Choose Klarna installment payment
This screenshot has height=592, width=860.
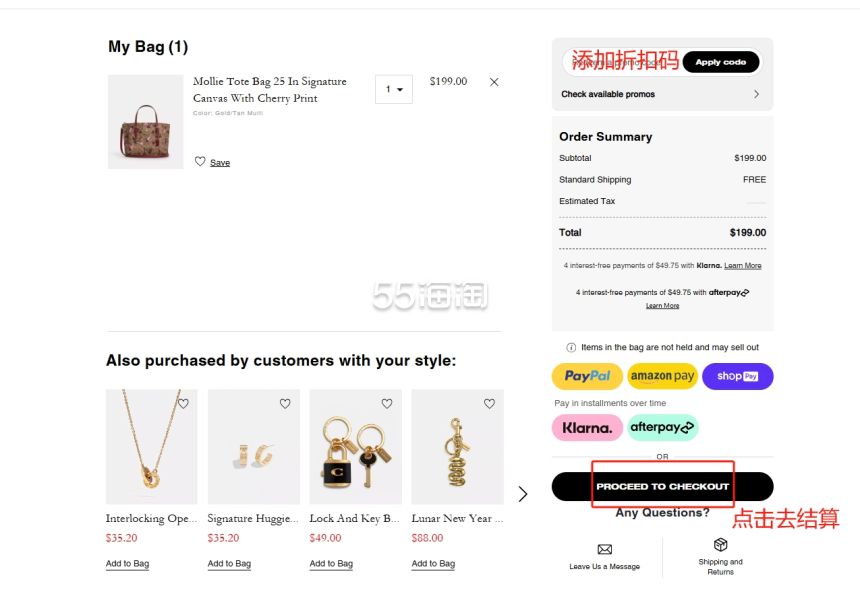[x=587, y=427]
